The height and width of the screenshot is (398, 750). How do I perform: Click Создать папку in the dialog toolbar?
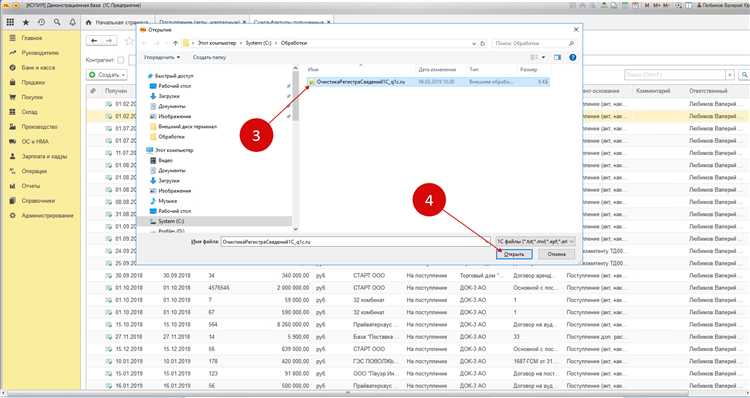210,57
